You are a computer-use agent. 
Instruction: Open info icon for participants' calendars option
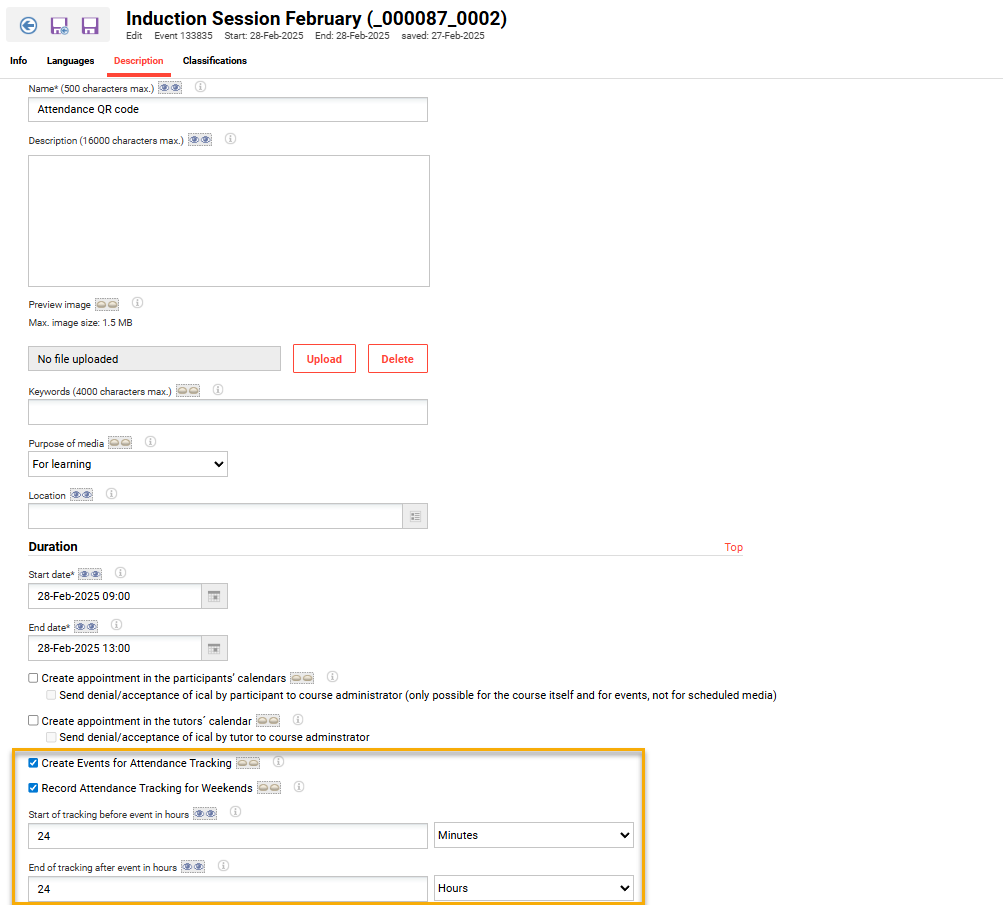pos(333,677)
